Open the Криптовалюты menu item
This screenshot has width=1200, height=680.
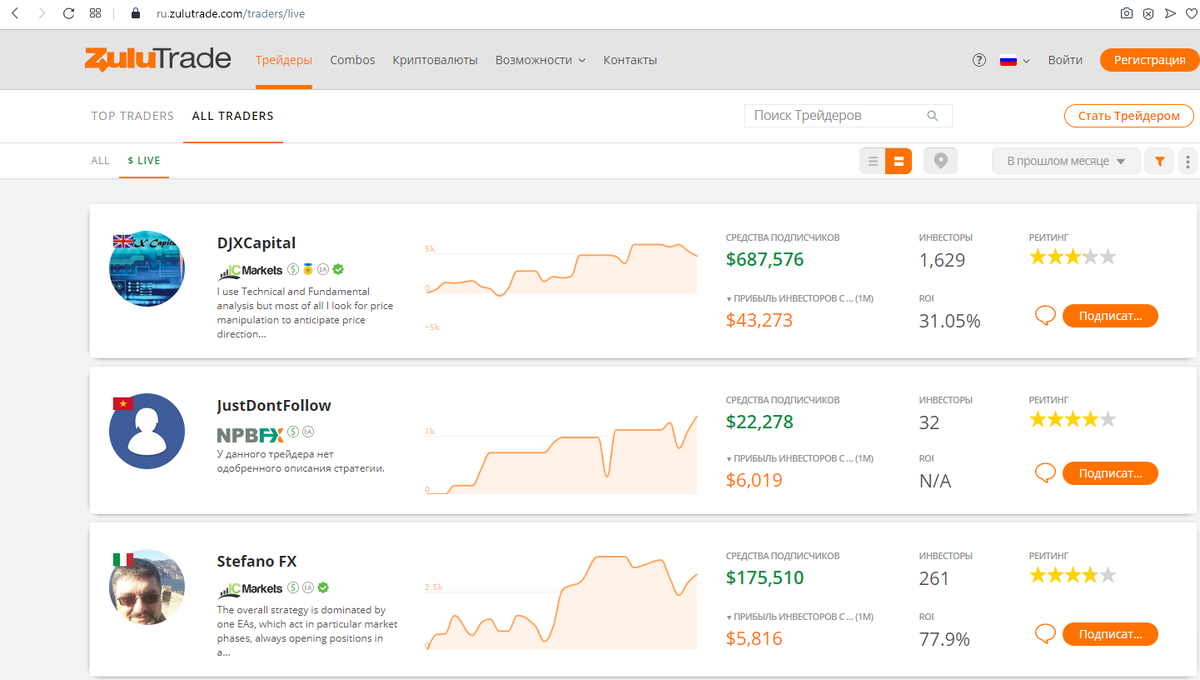[x=435, y=60]
